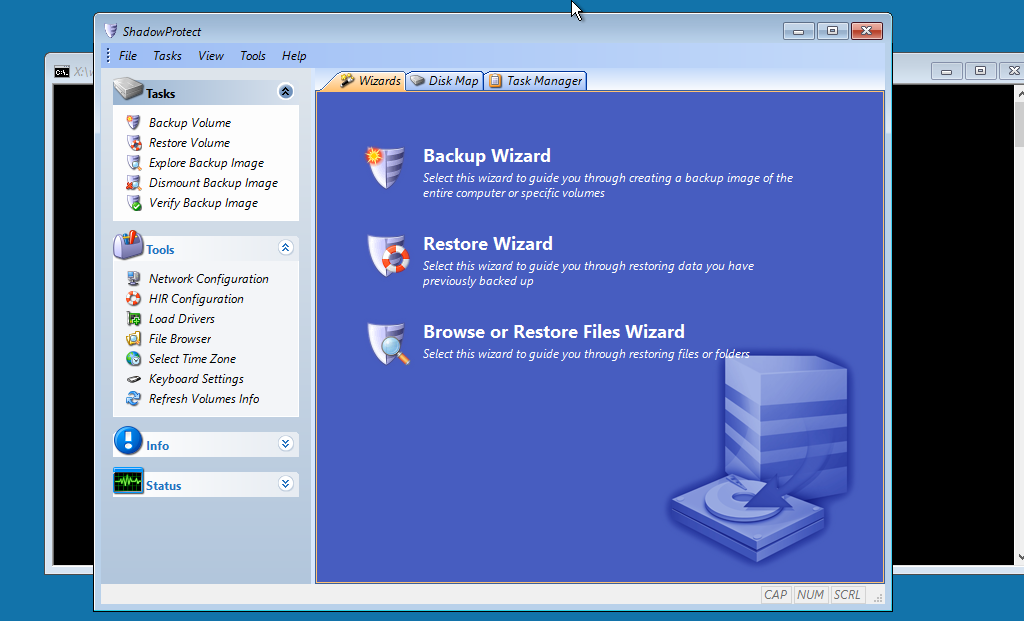Click the Backup Volume task link

(x=189, y=123)
